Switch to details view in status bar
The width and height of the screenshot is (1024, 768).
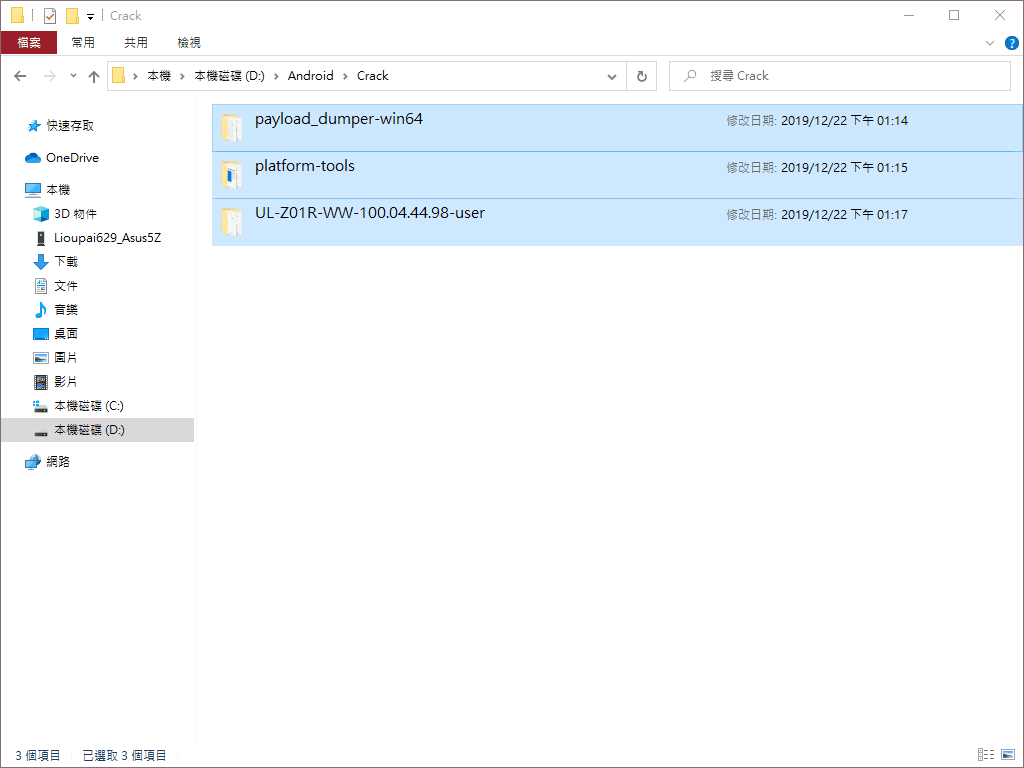(x=986, y=755)
